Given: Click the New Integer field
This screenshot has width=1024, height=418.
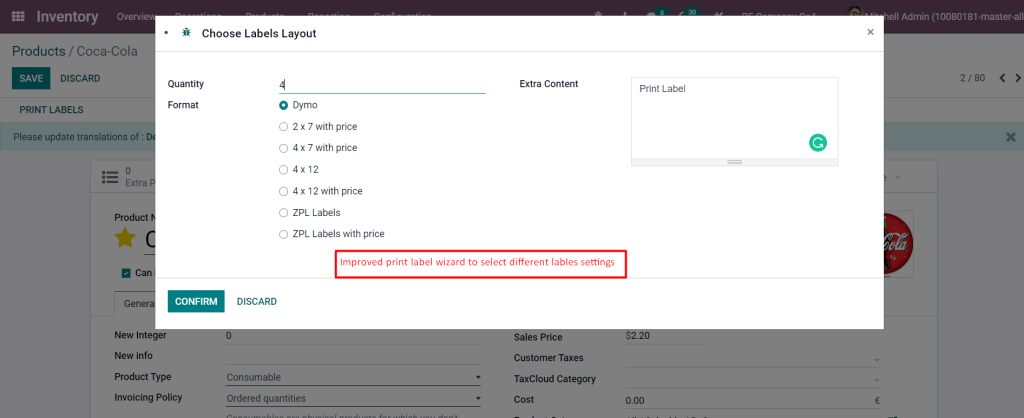Looking at the screenshot, I should [353, 336].
